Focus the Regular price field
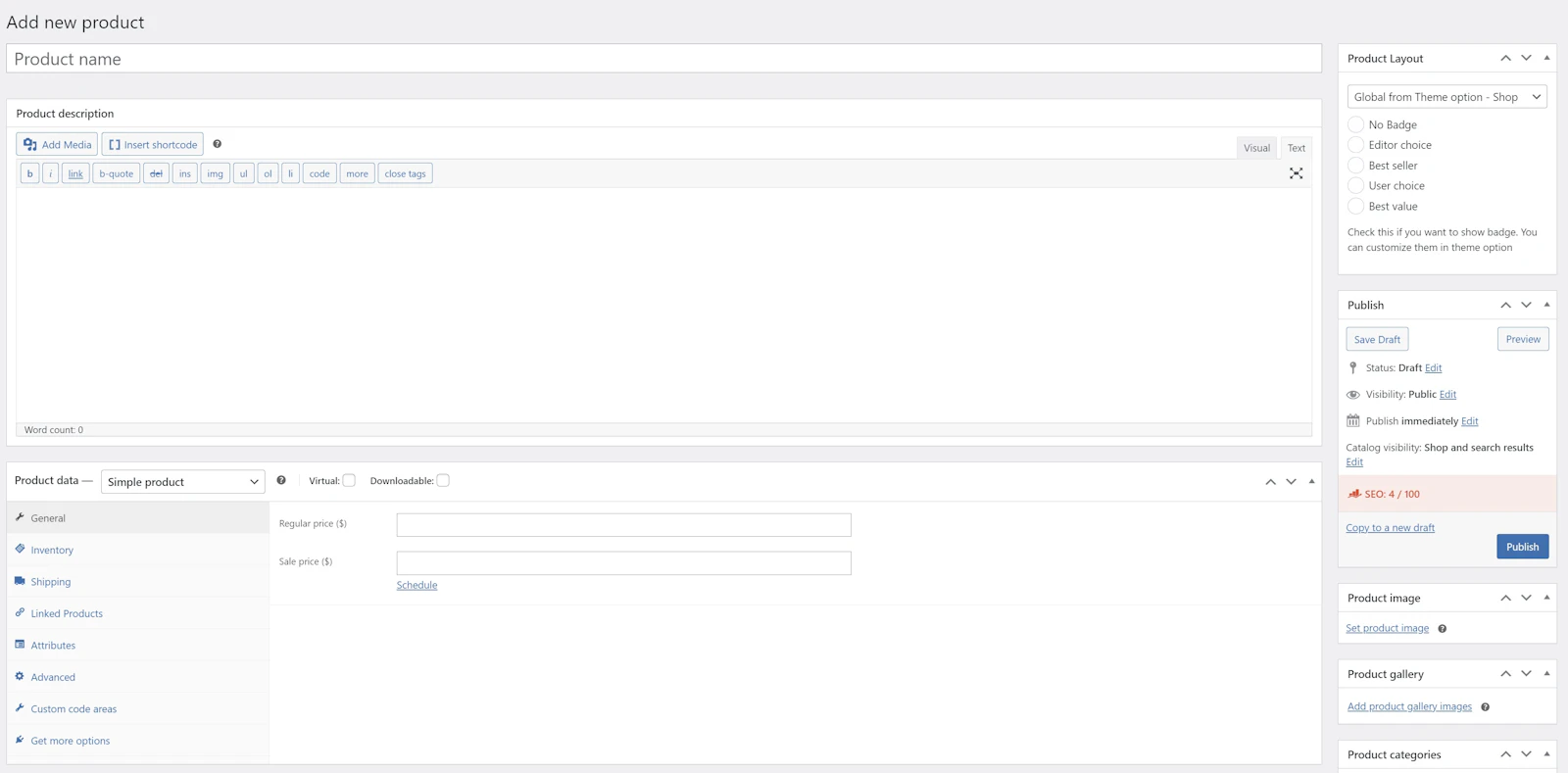This screenshot has height=773, width=1568. [623, 525]
